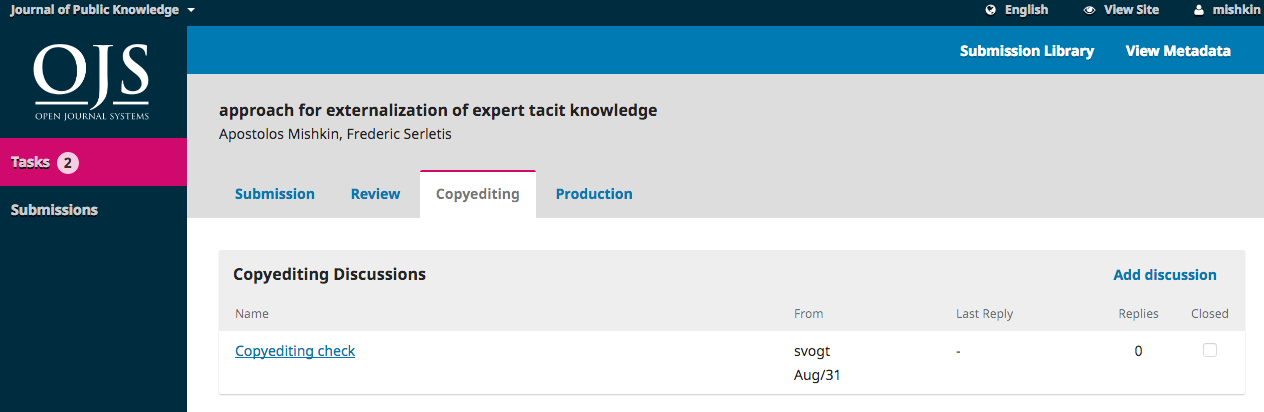Go to the Production tab
The height and width of the screenshot is (412, 1264).
click(x=594, y=194)
